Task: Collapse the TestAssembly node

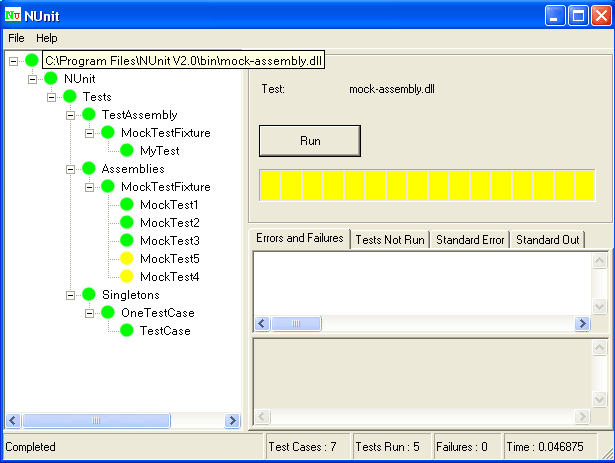Action: click(71, 115)
